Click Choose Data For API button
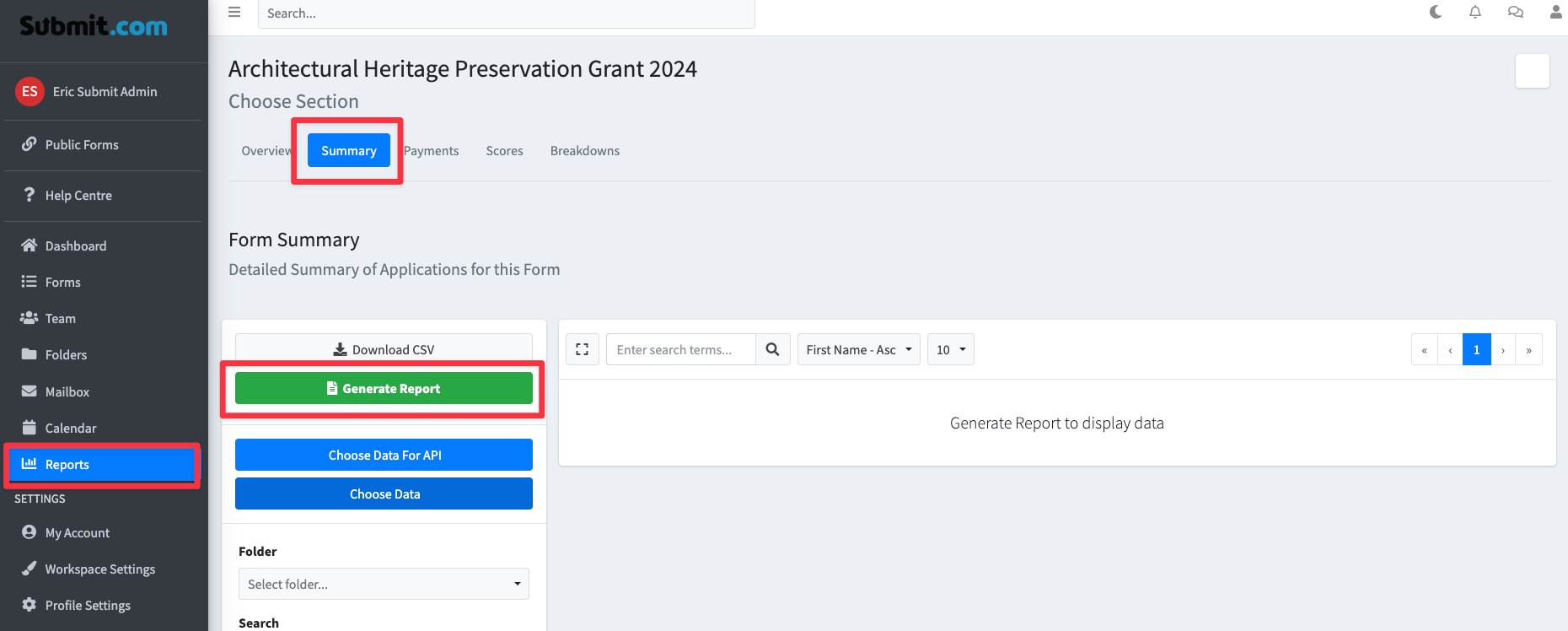This screenshot has width=1568, height=631. point(384,455)
